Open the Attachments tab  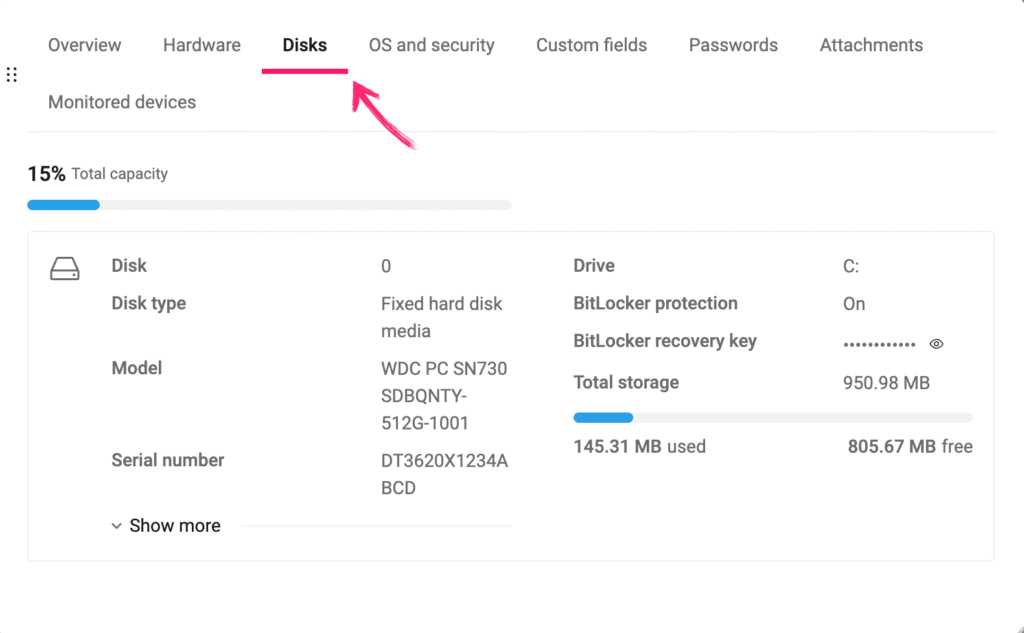[x=871, y=45]
